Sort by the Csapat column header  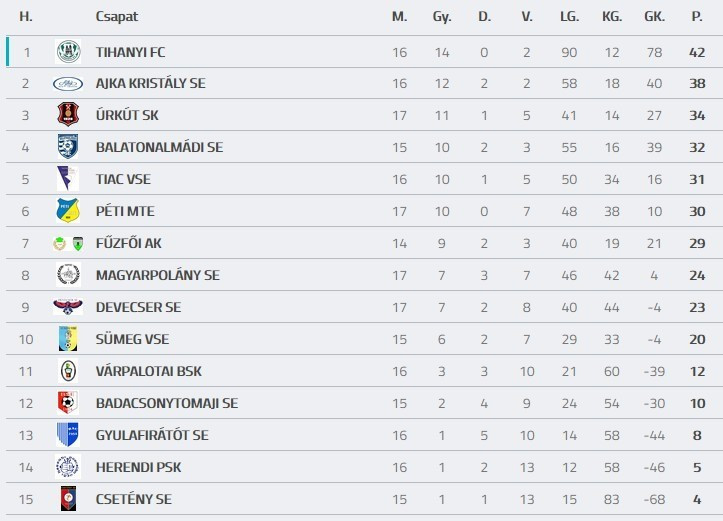(x=117, y=17)
